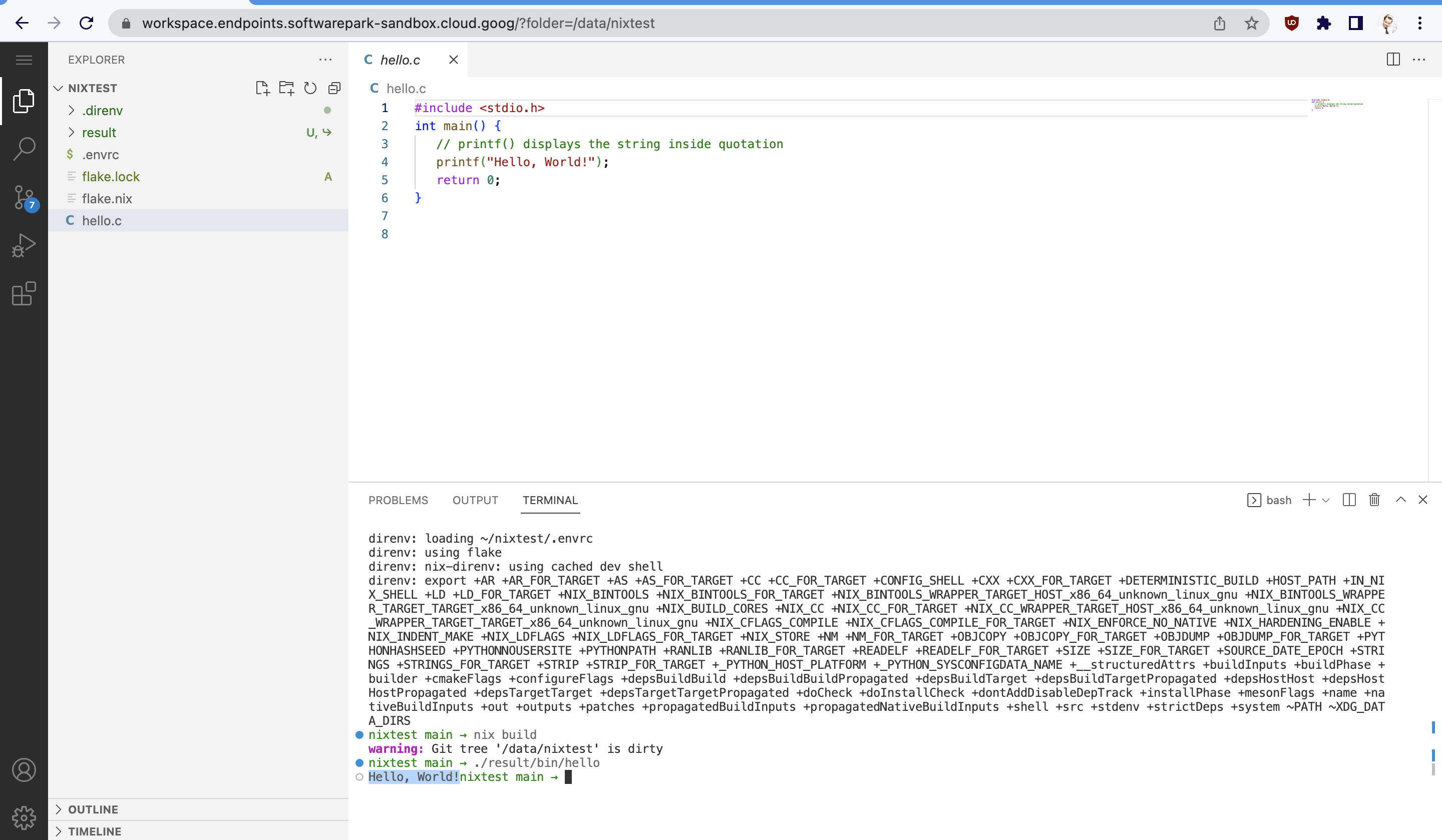The image size is (1442, 840).
Task: Collapse all folders in explorer
Action: [x=334, y=88]
